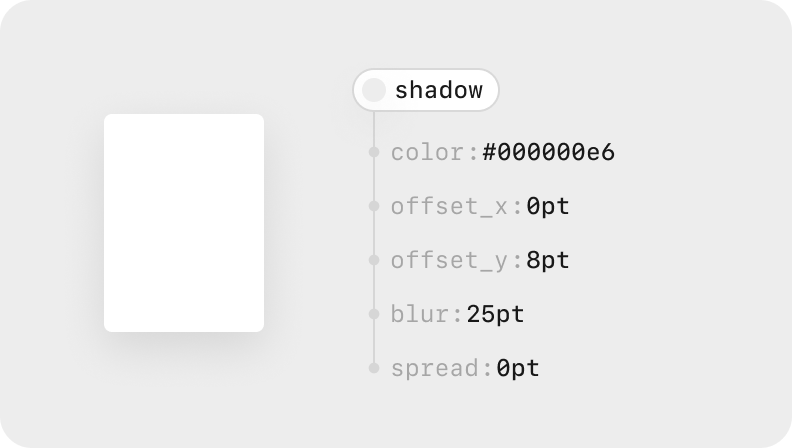Select the 25pt blur value
Image resolution: width=792 pixels, height=448 pixels.
(x=496, y=315)
